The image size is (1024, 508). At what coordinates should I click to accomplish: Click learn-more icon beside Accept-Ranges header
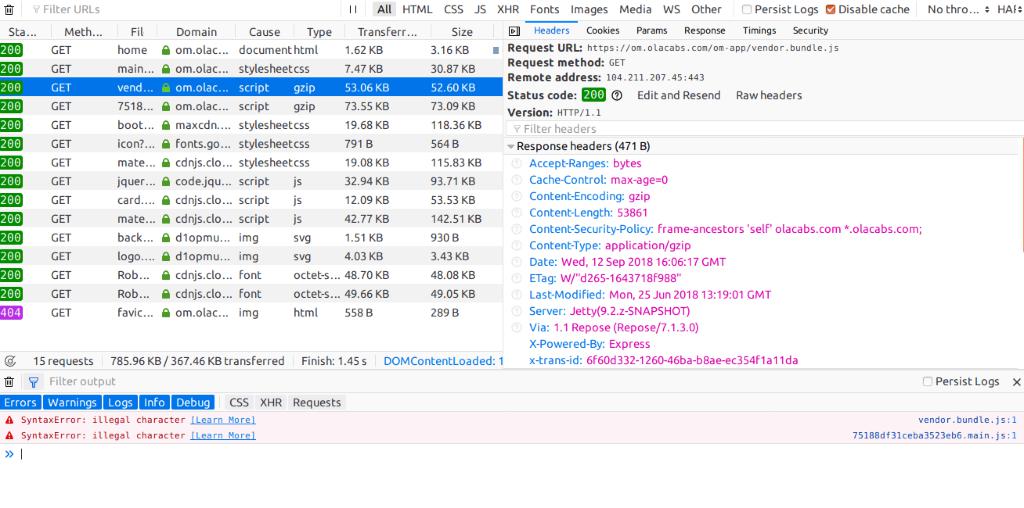pyautogui.click(x=517, y=164)
